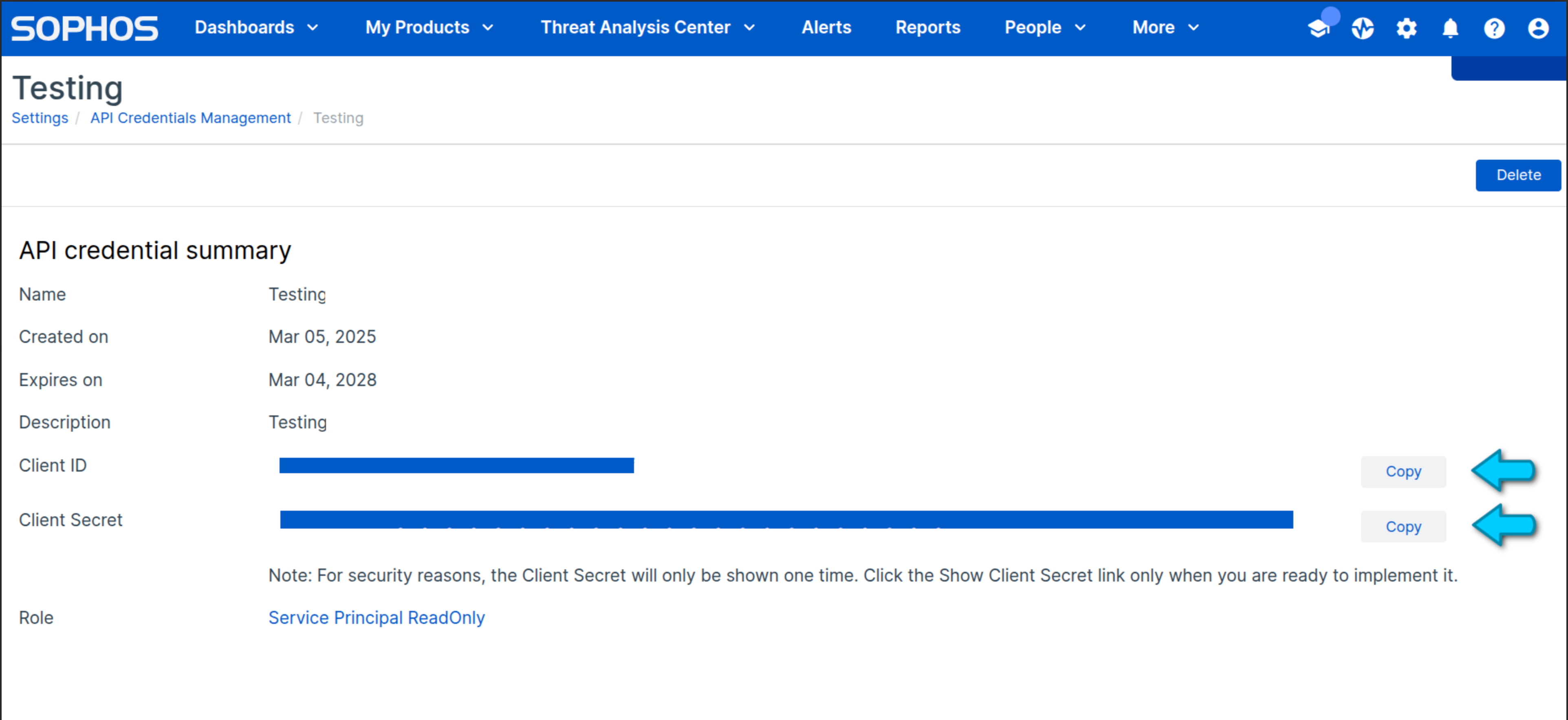Copy the Client ID value
Screen dimensions: 1568x720
(1403, 471)
